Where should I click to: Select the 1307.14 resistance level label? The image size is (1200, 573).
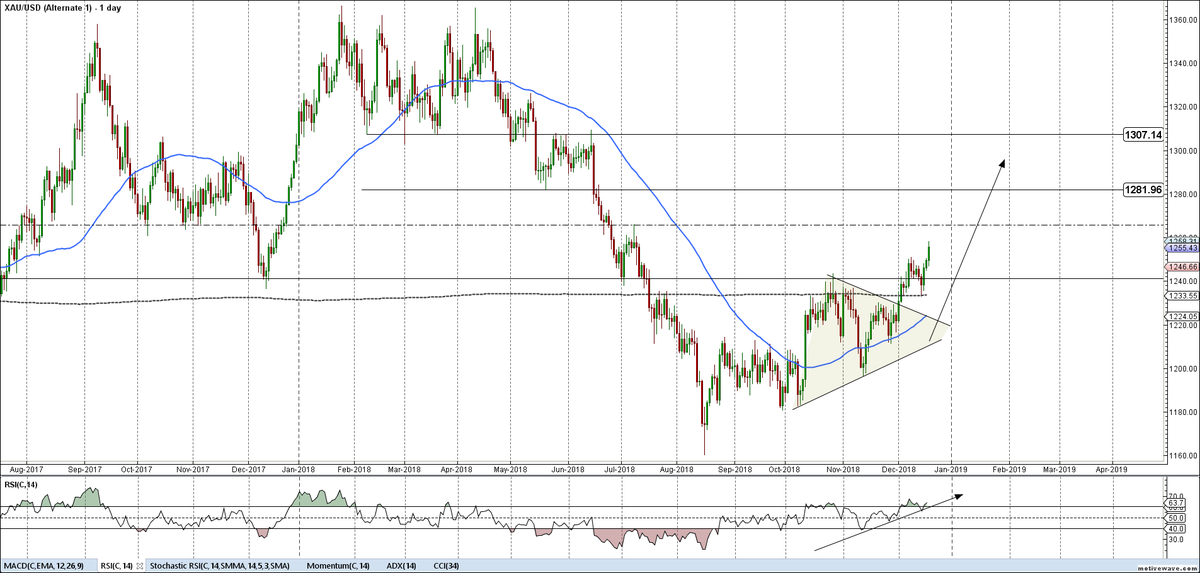click(x=1141, y=134)
